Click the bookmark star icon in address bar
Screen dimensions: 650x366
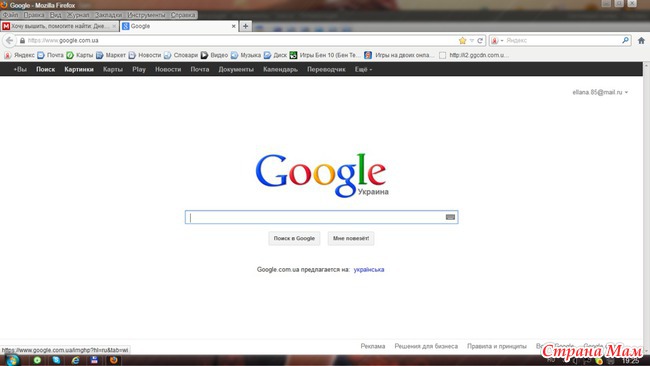463,41
